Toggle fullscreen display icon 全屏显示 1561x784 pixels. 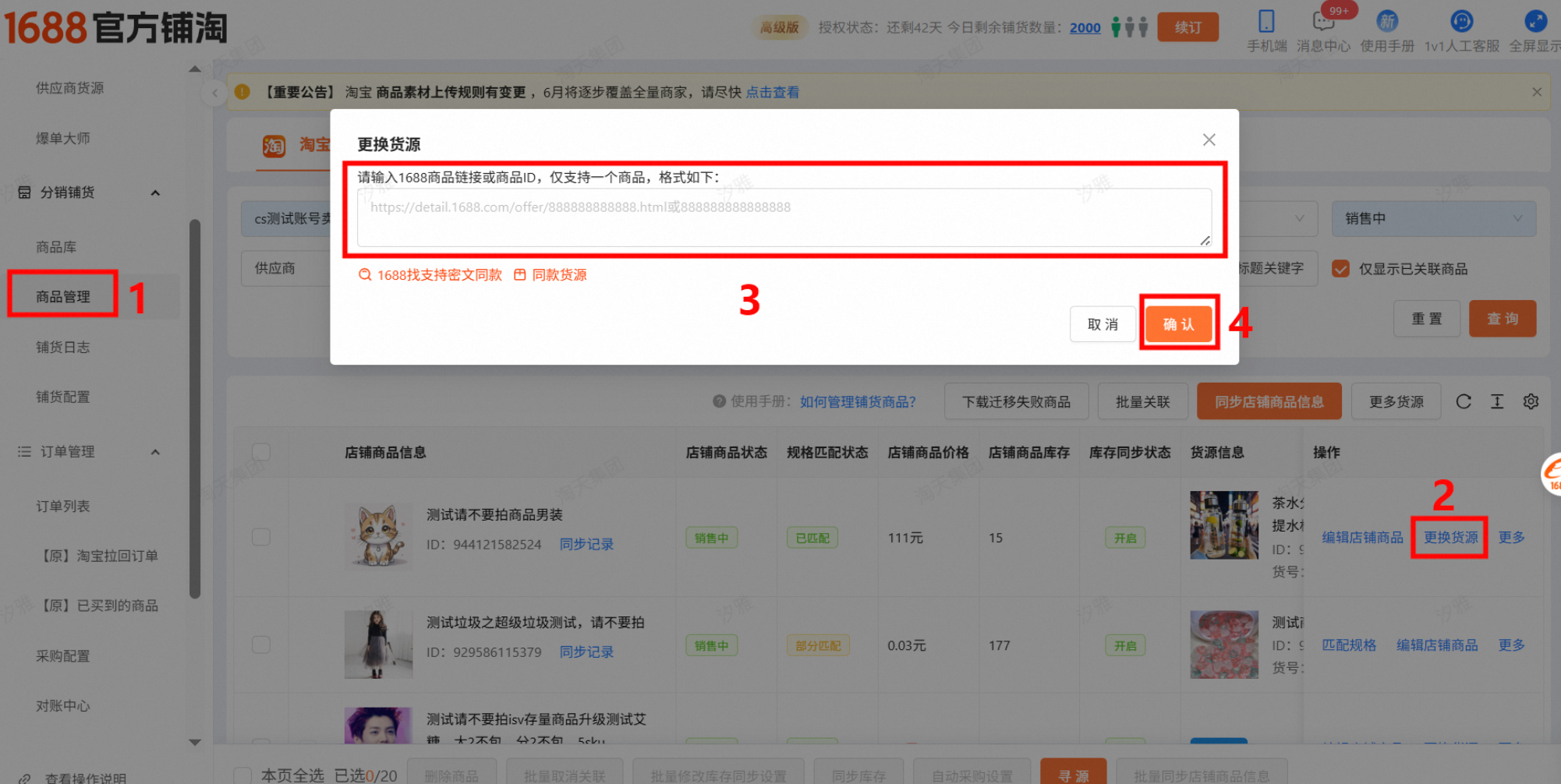point(1535,21)
